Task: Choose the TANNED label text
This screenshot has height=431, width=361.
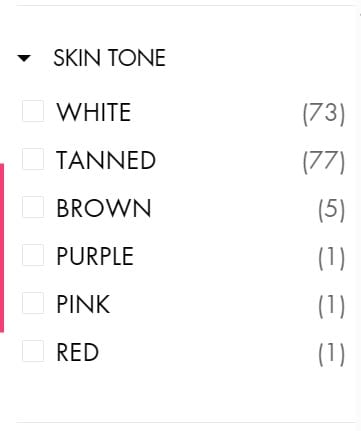Action: point(106,160)
